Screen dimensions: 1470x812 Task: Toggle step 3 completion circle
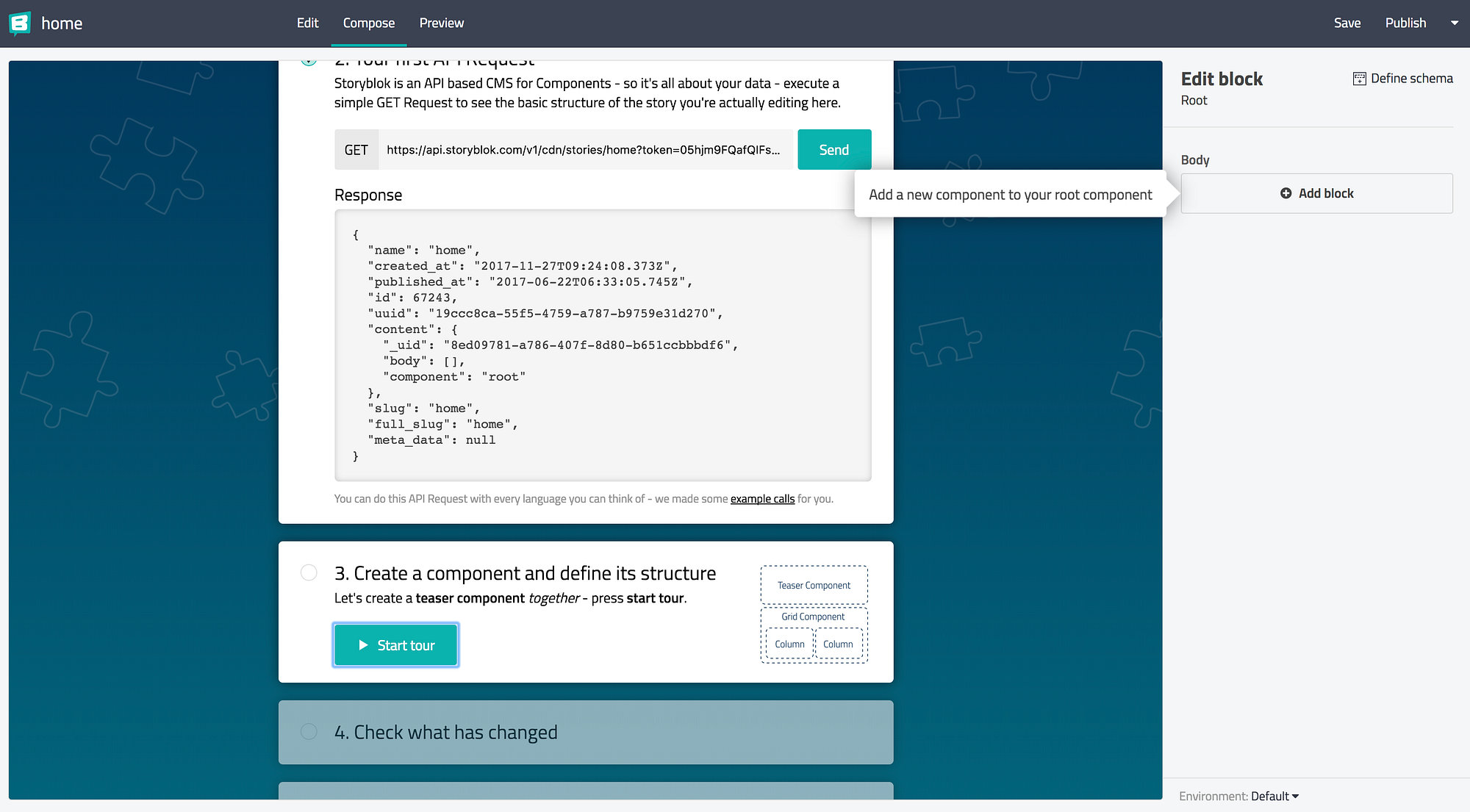tap(309, 572)
